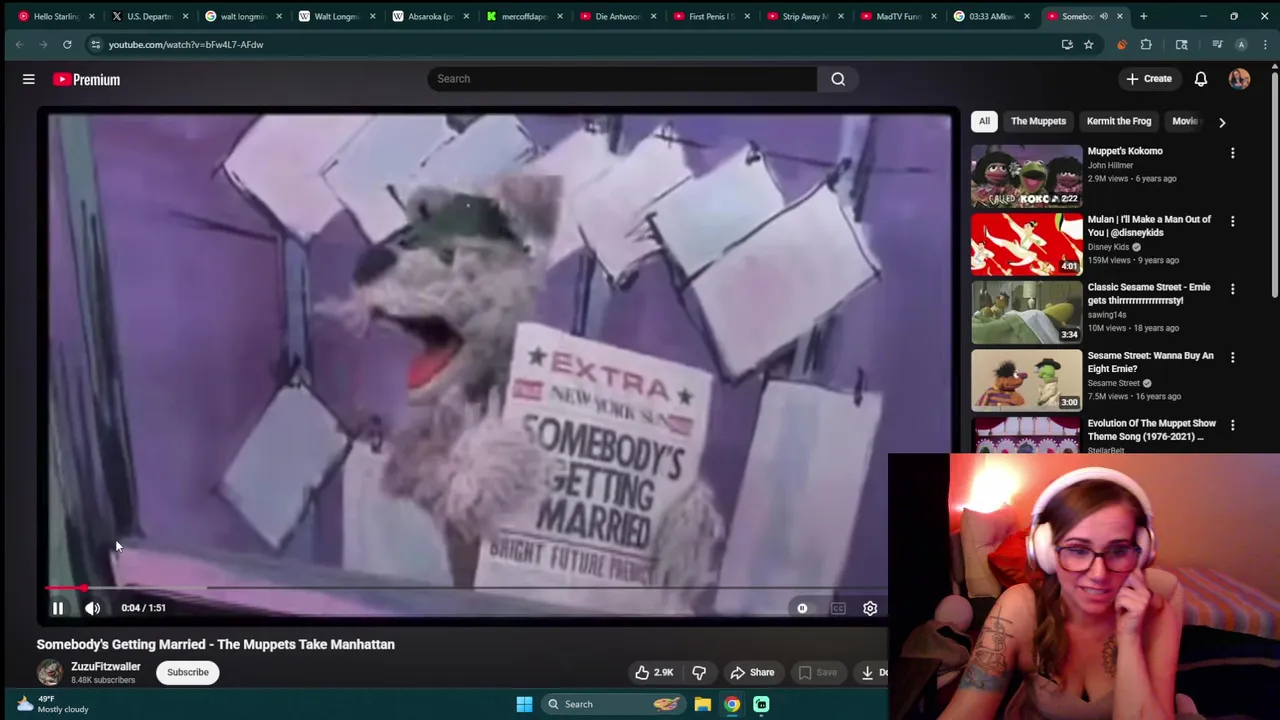Image resolution: width=1280 pixels, height=720 pixels.
Task: Open the Windows Start menu
Action: pos(524,704)
